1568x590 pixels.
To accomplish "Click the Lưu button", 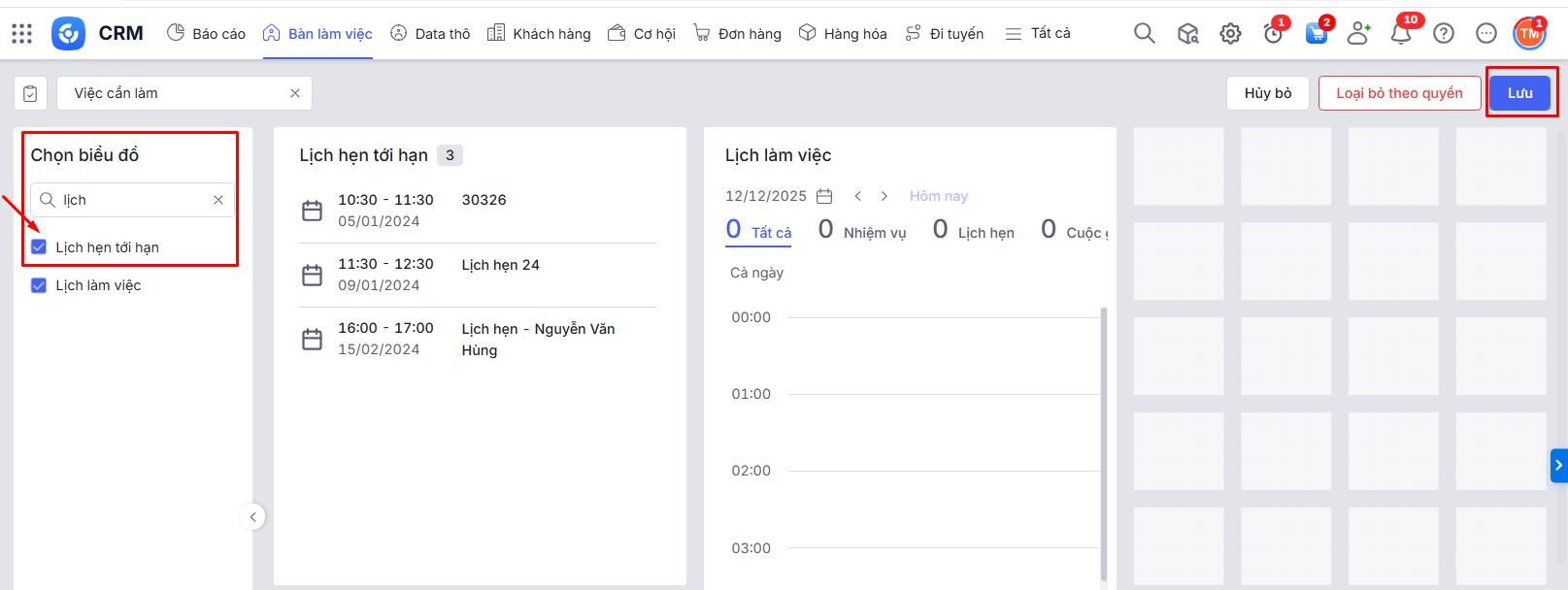I will 1519,93.
